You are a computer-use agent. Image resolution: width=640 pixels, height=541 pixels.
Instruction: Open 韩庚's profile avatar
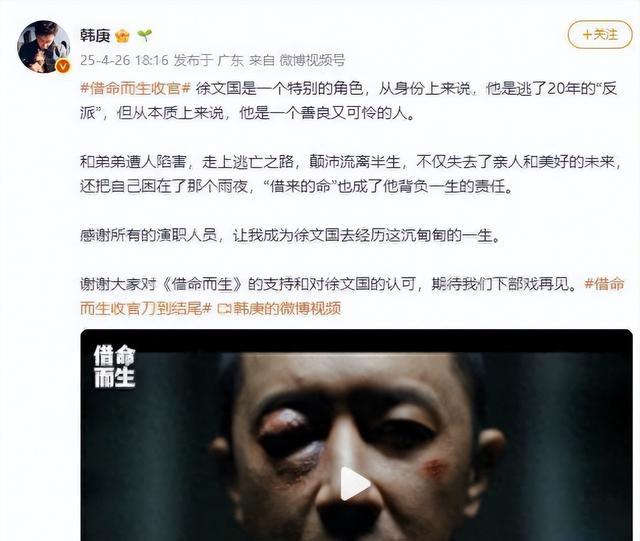point(44,46)
